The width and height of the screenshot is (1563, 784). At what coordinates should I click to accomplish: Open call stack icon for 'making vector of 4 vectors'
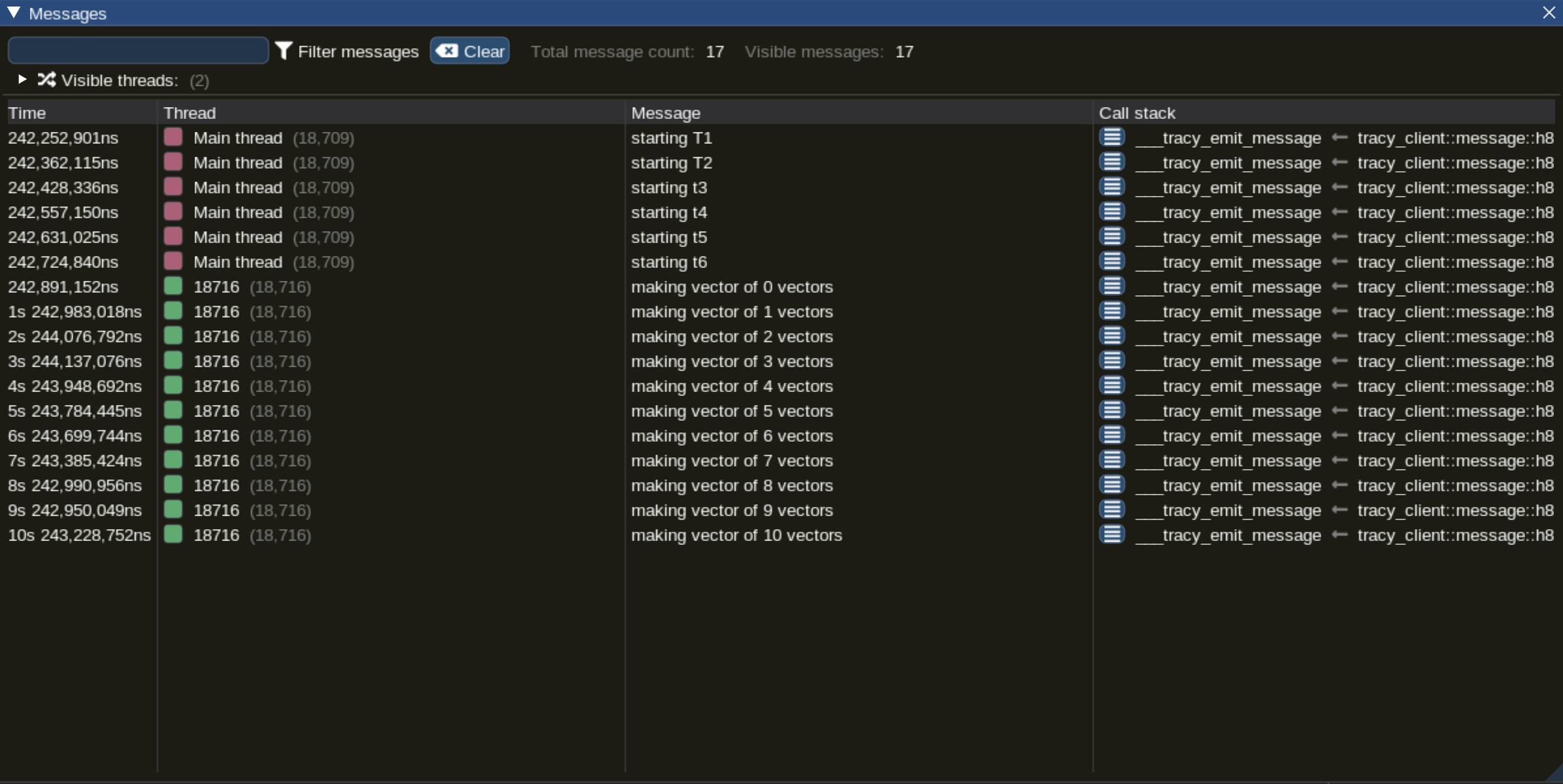(x=1111, y=385)
